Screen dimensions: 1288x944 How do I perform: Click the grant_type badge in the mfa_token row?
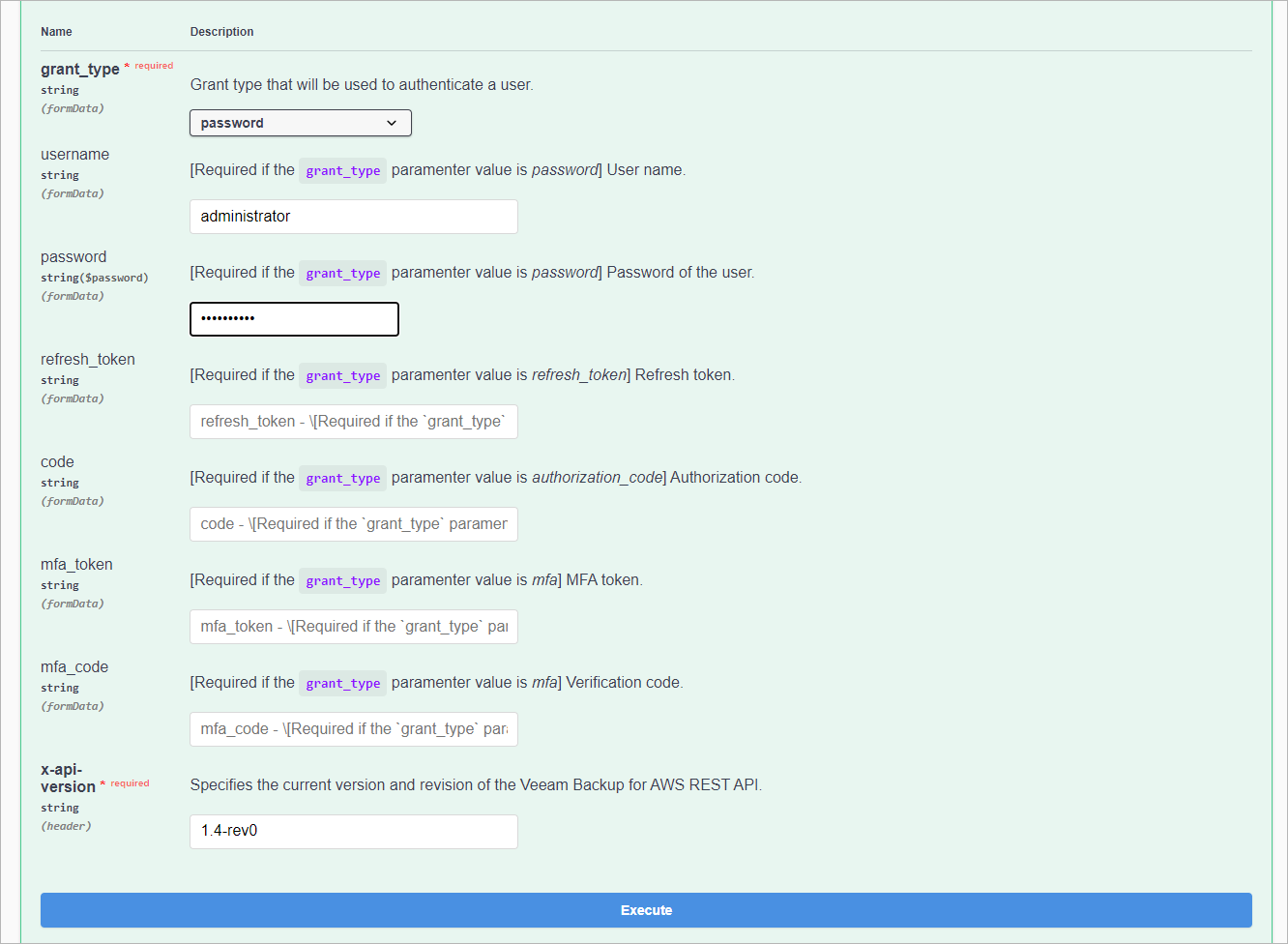[x=342, y=580]
